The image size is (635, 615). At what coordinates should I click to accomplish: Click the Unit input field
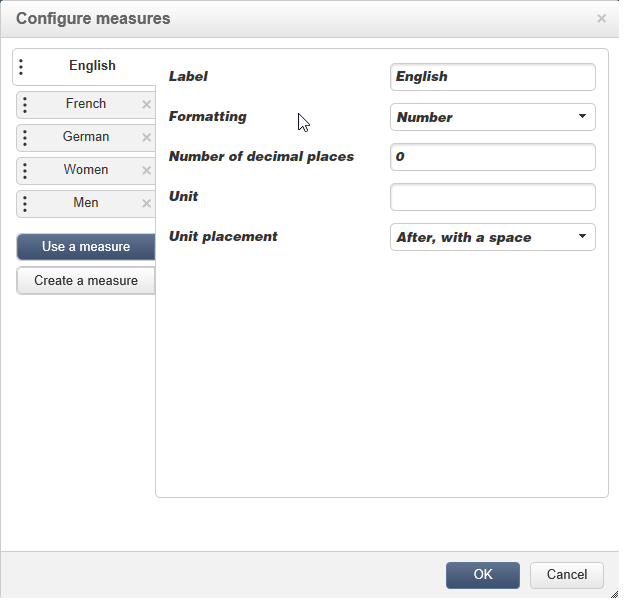(492, 197)
